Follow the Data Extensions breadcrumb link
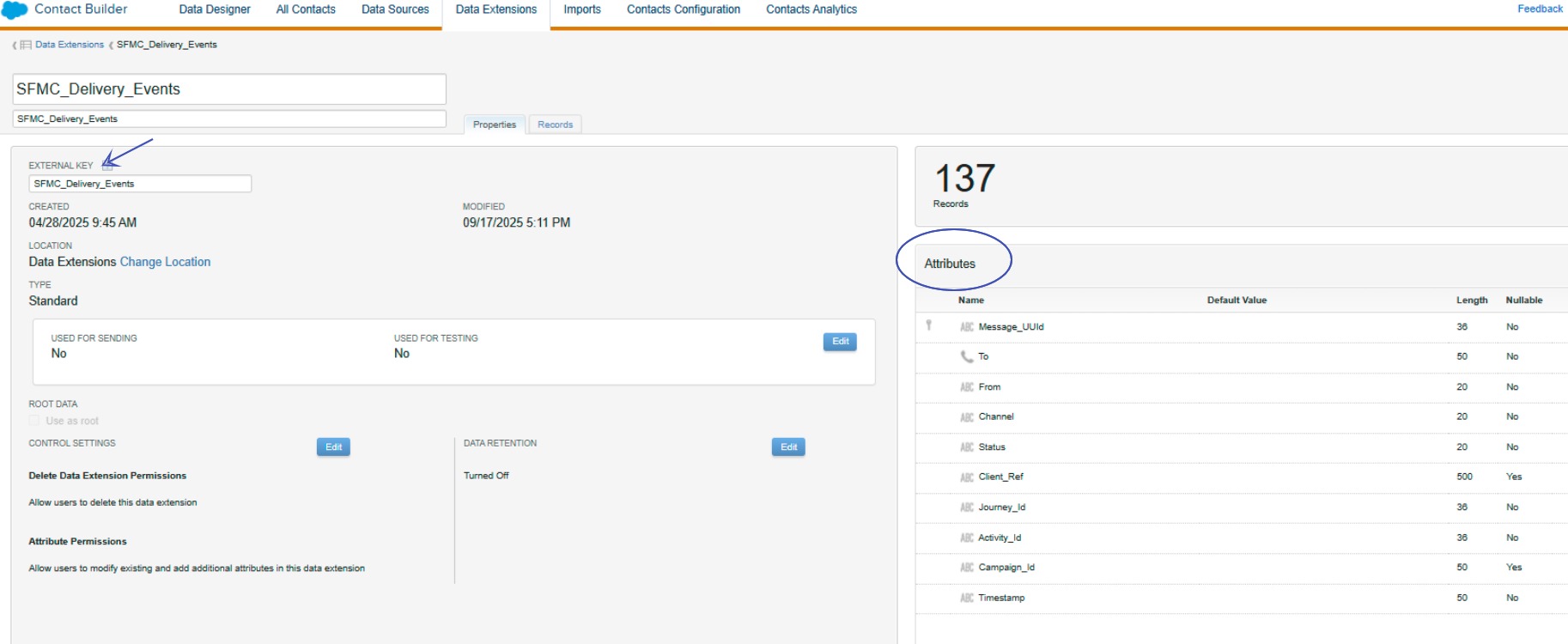 (x=70, y=45)
